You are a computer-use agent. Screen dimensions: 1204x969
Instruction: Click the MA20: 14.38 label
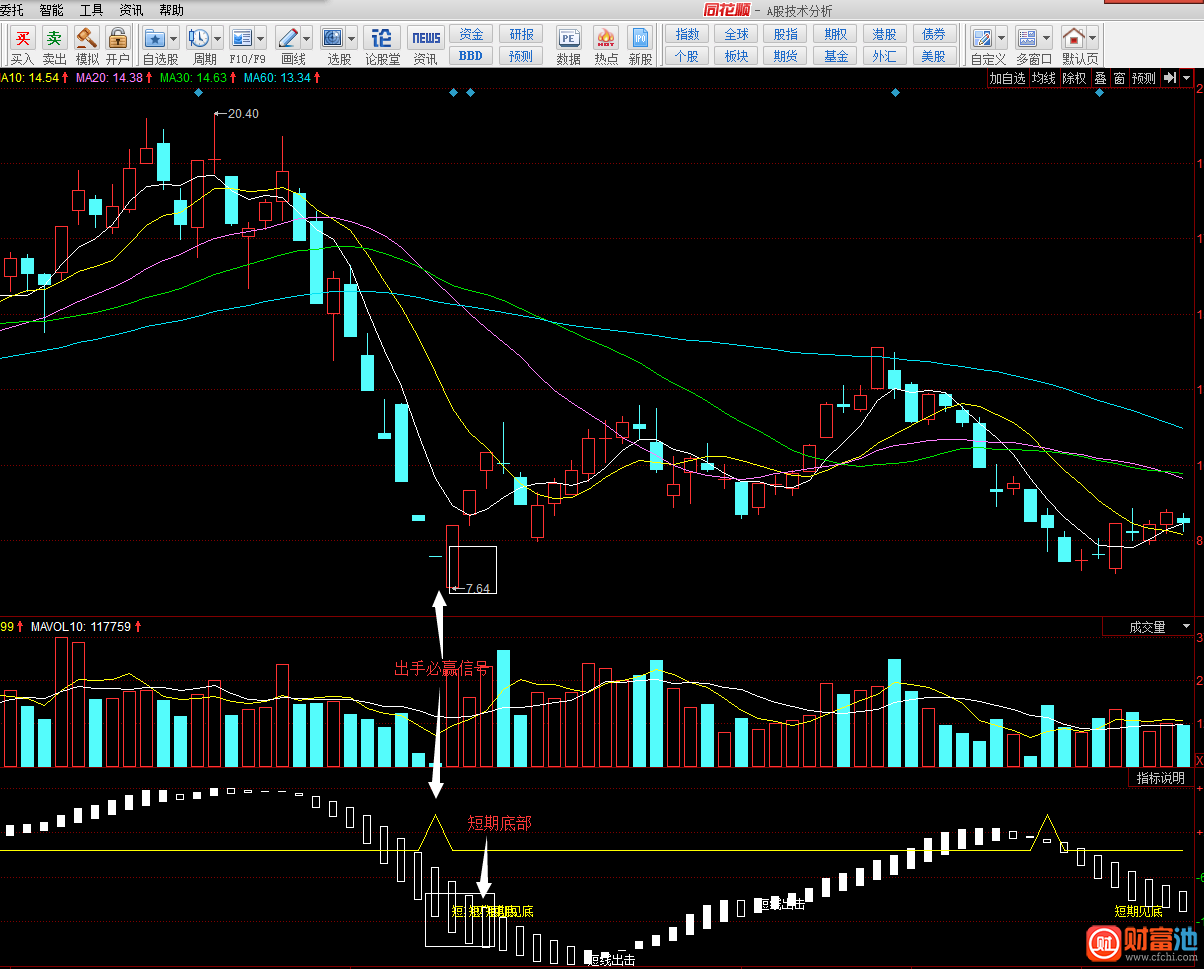tap(112, 77)
